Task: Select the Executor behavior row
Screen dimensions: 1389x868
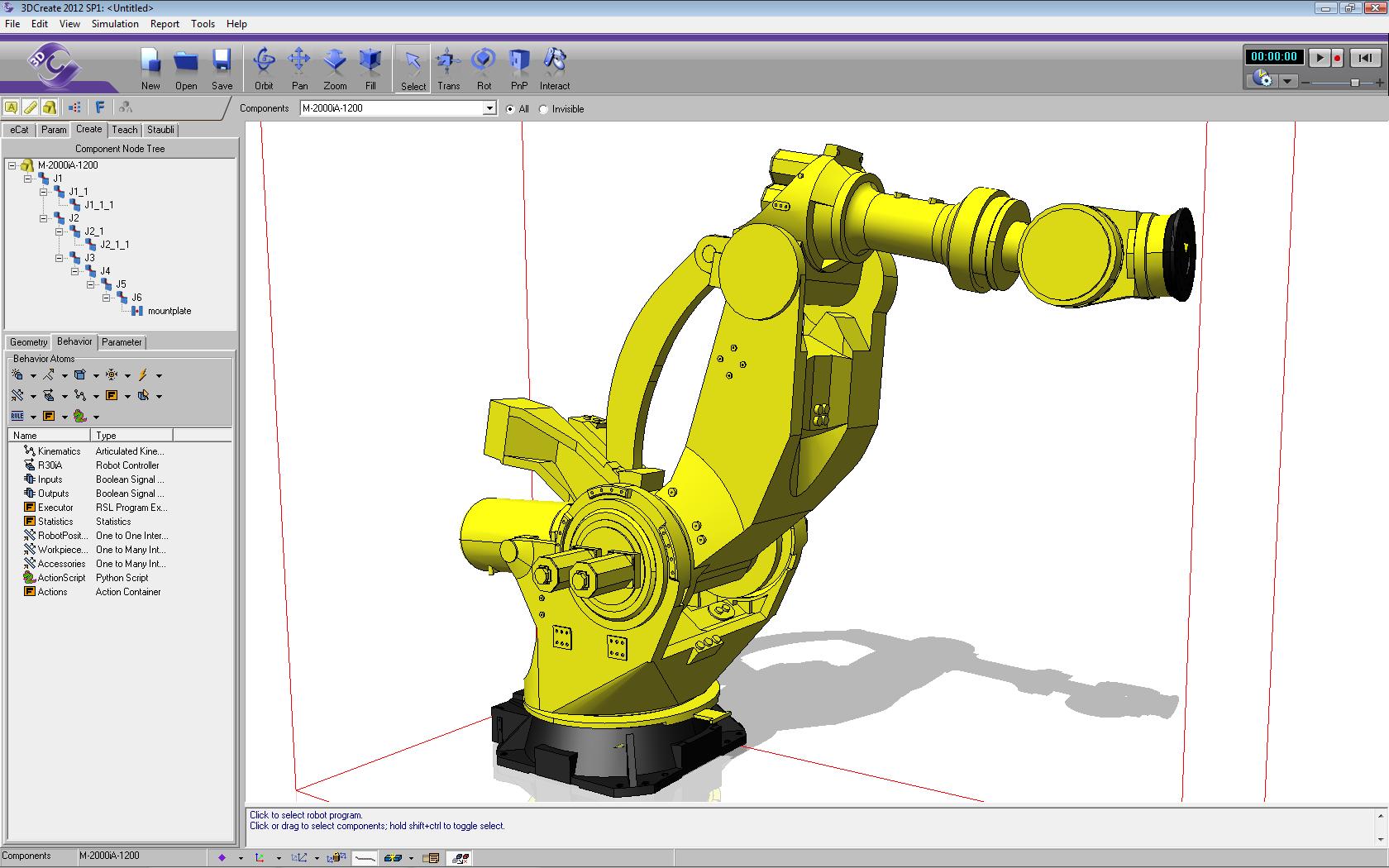Action: click(x=94, y=508)
